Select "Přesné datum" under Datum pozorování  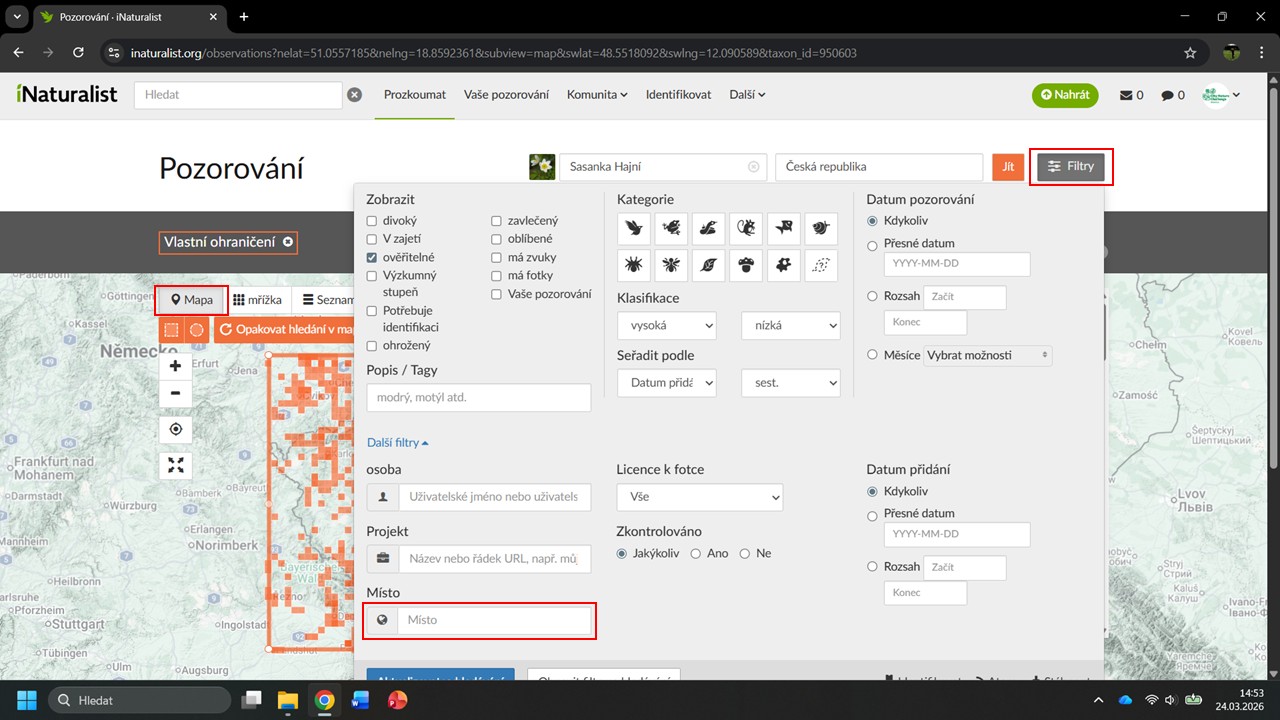click(x=872, y=244)
